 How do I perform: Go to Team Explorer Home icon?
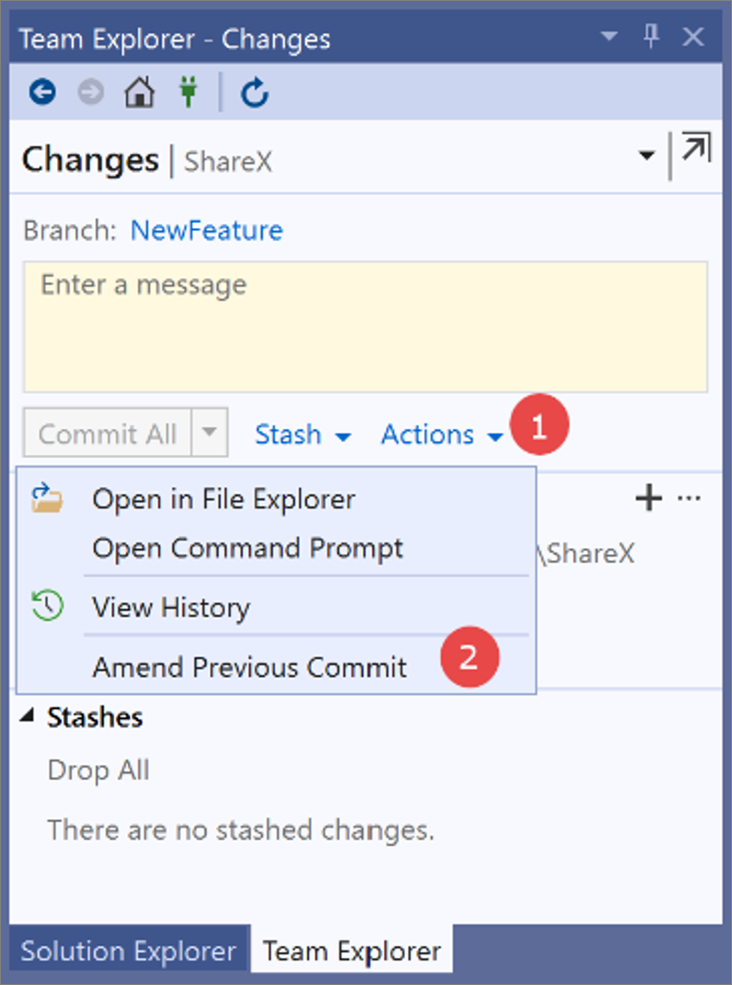point(139,93)
